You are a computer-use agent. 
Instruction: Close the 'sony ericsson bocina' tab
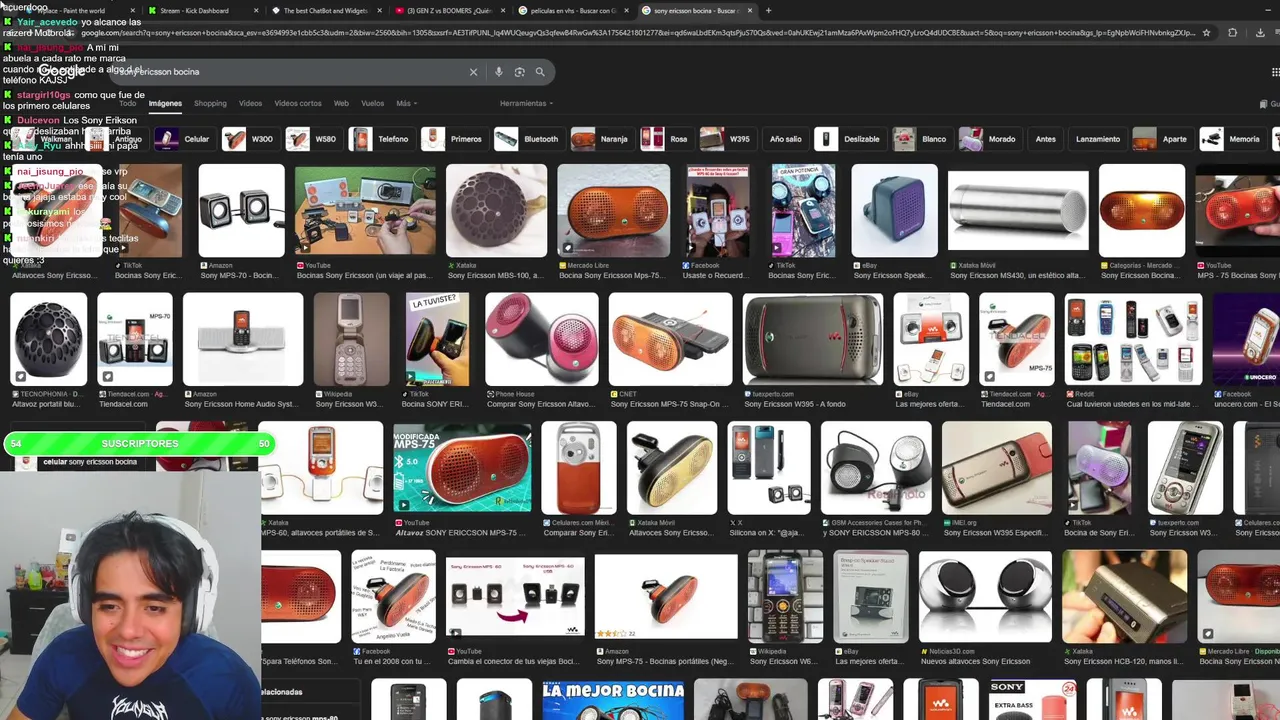[749, 11]
